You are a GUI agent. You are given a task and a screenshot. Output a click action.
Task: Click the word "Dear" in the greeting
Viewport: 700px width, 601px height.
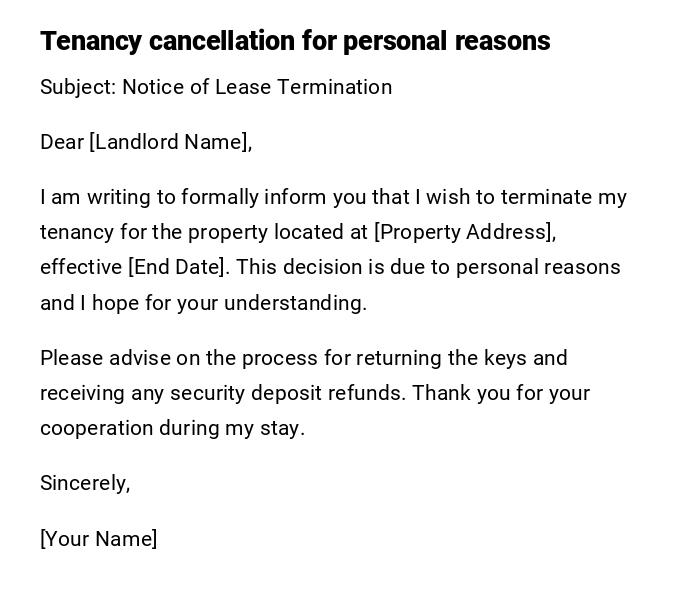pos(62,142)
